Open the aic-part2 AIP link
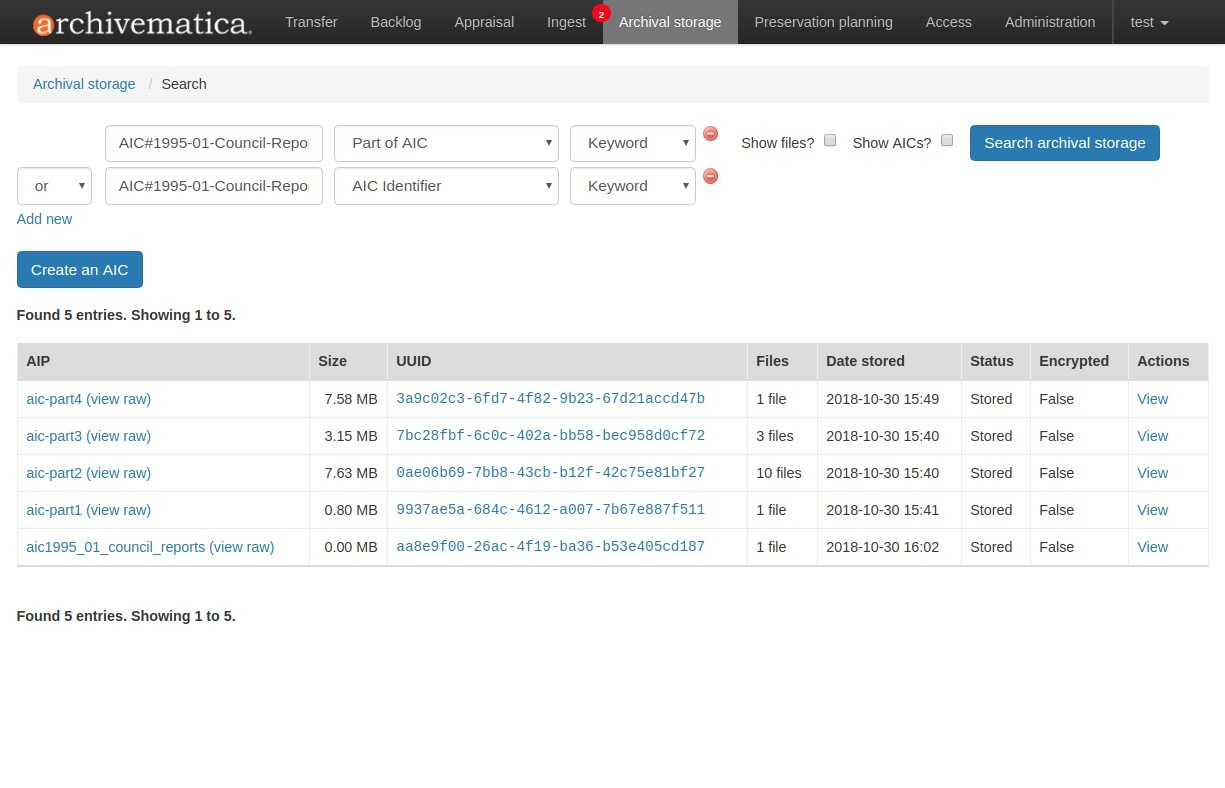This screenshot has height=788, width=1225. coord(54,473)
